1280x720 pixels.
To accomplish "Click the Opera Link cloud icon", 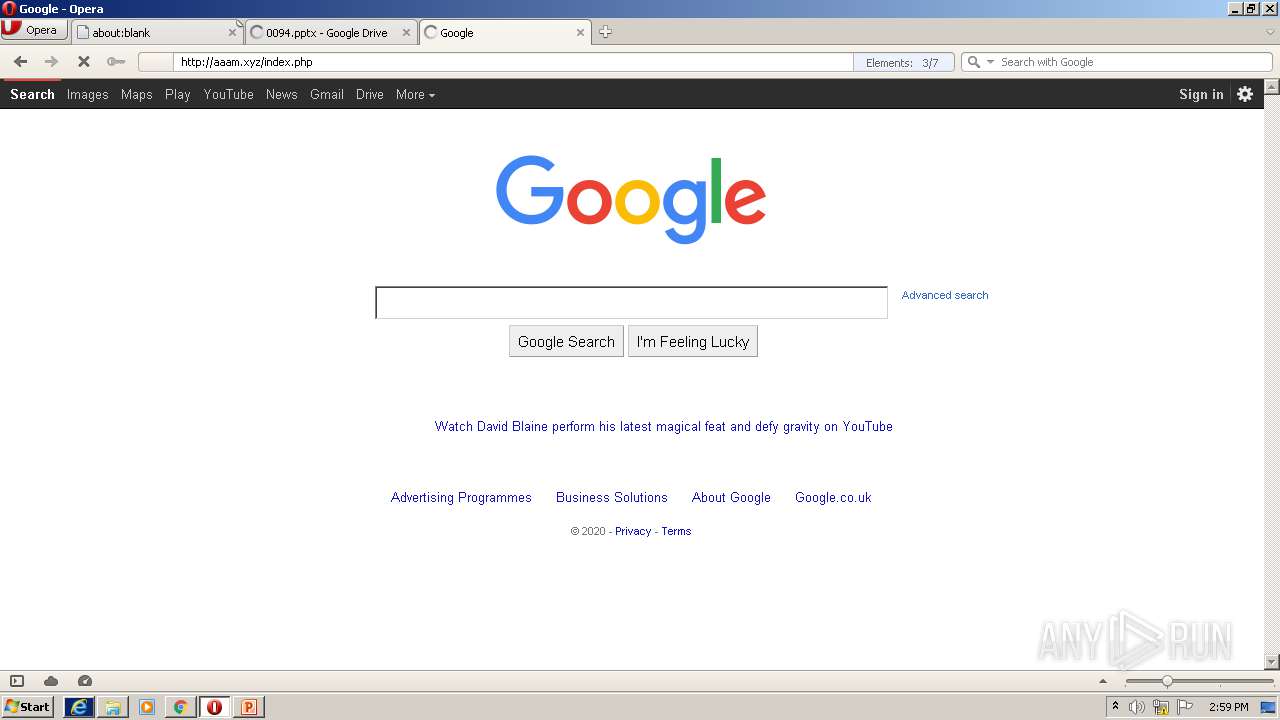I will coord(51,681).
